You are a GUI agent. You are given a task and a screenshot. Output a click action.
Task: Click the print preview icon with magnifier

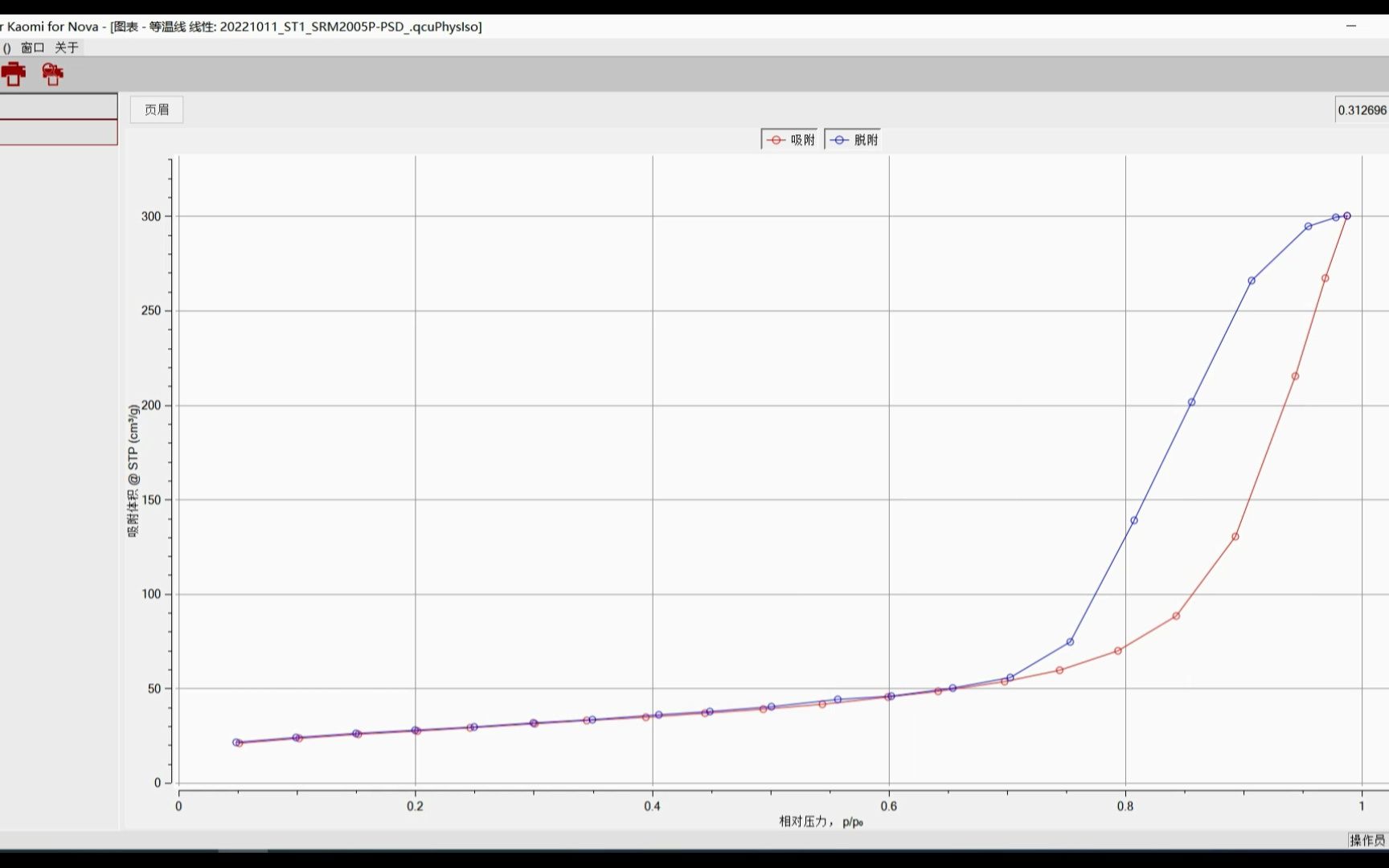coord(52,74)
